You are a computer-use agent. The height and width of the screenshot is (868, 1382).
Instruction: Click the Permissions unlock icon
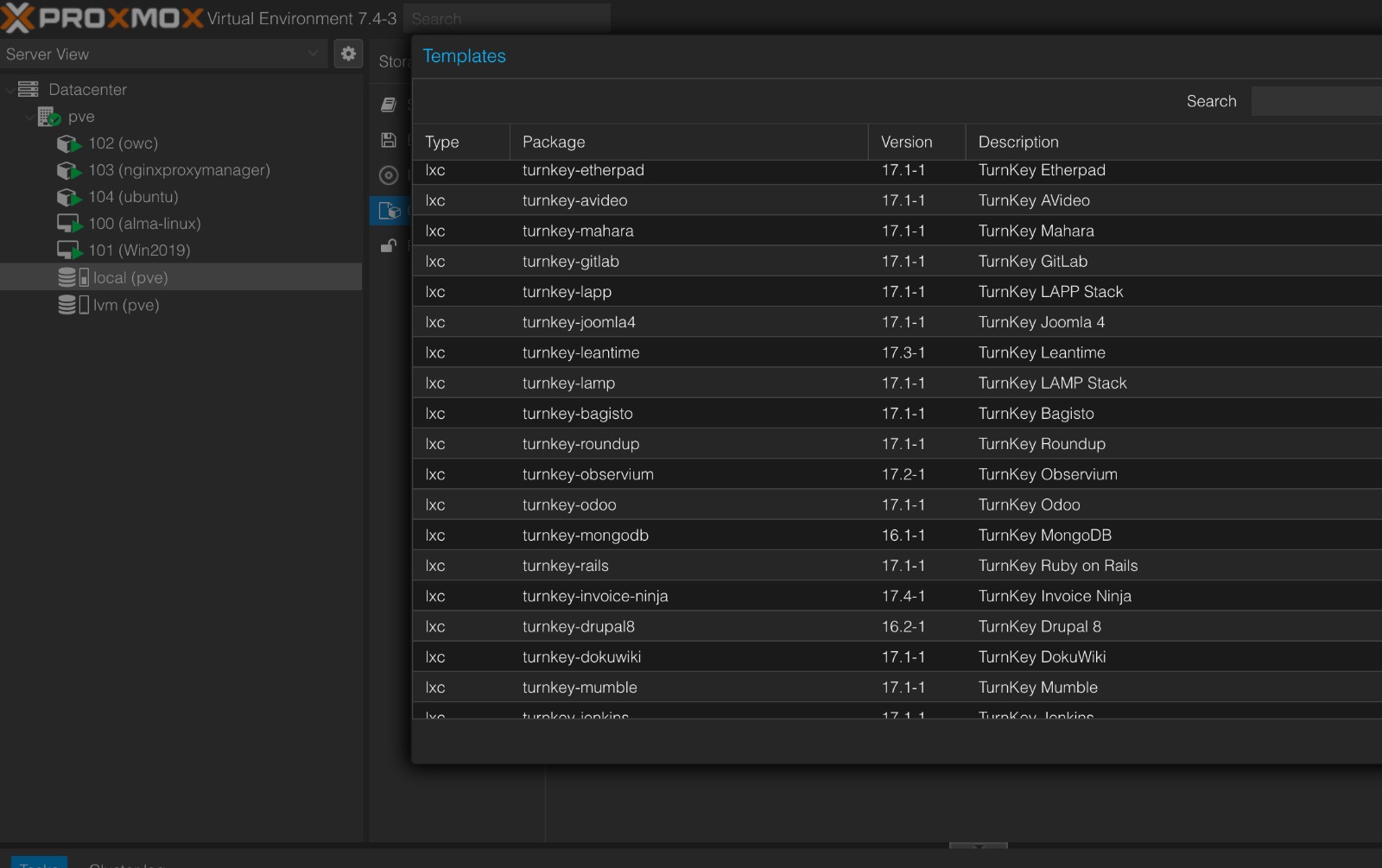pos(389,246)
